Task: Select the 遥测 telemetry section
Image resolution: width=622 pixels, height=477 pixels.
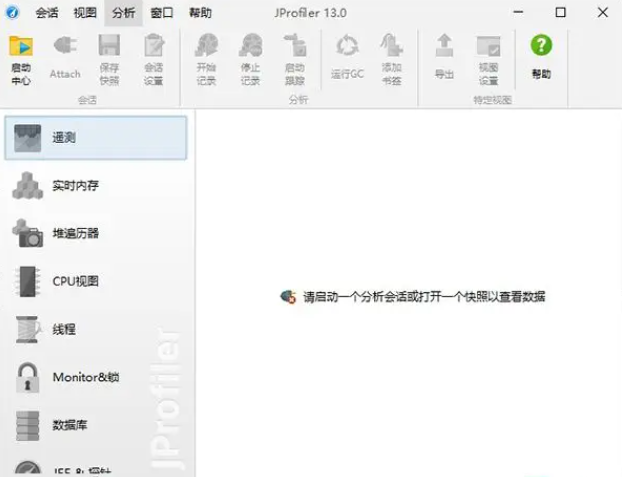Action: click(x=96, y=138)
